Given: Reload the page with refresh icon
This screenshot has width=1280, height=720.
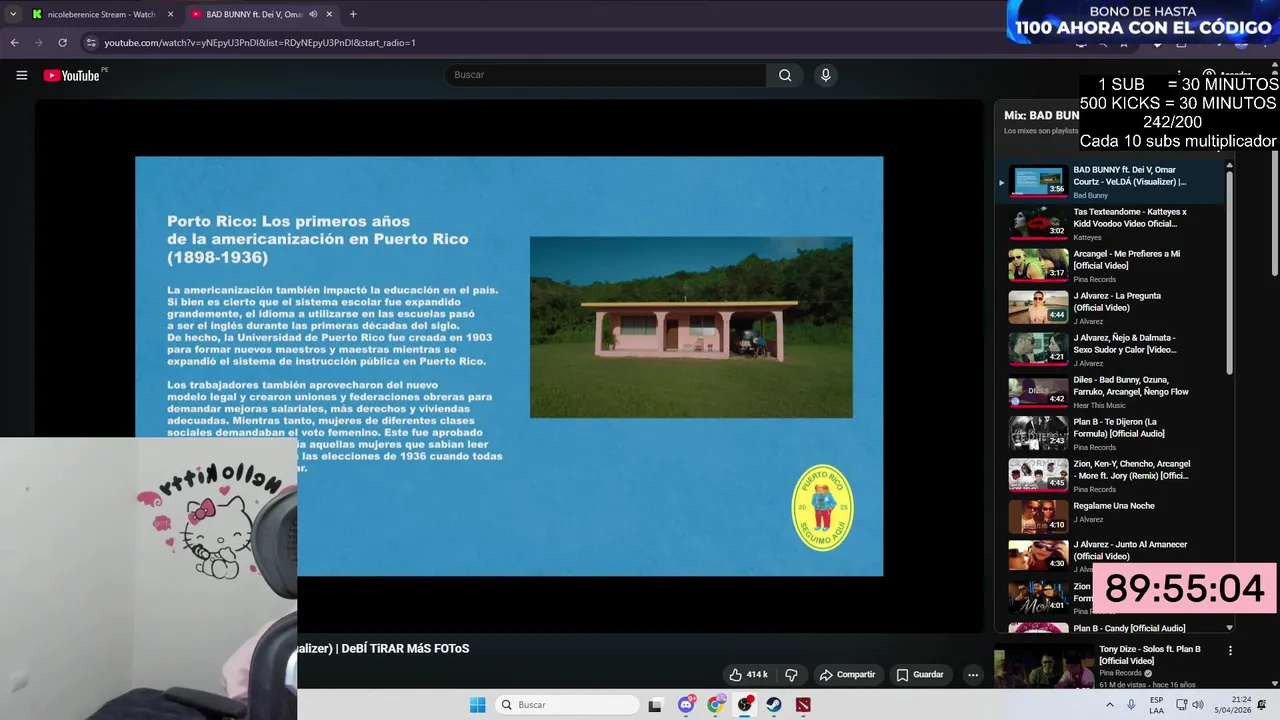Looking at the screenshot, I should click(x=62, y=43).
